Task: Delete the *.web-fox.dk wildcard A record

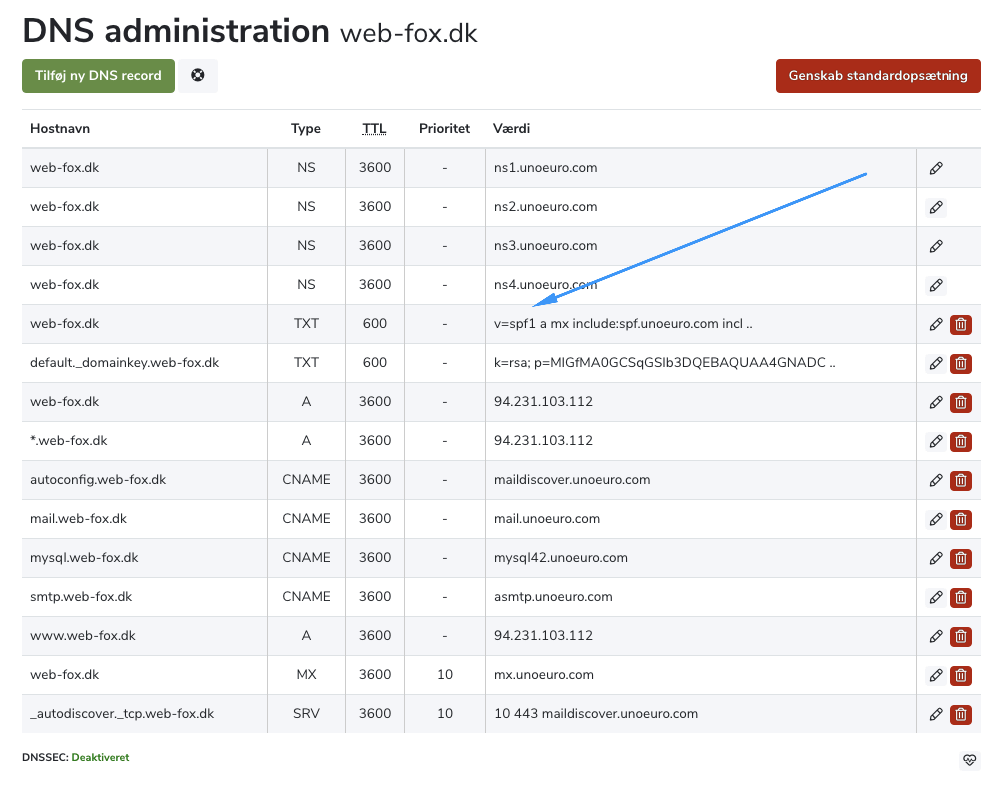Action: [x=961, y=441]
